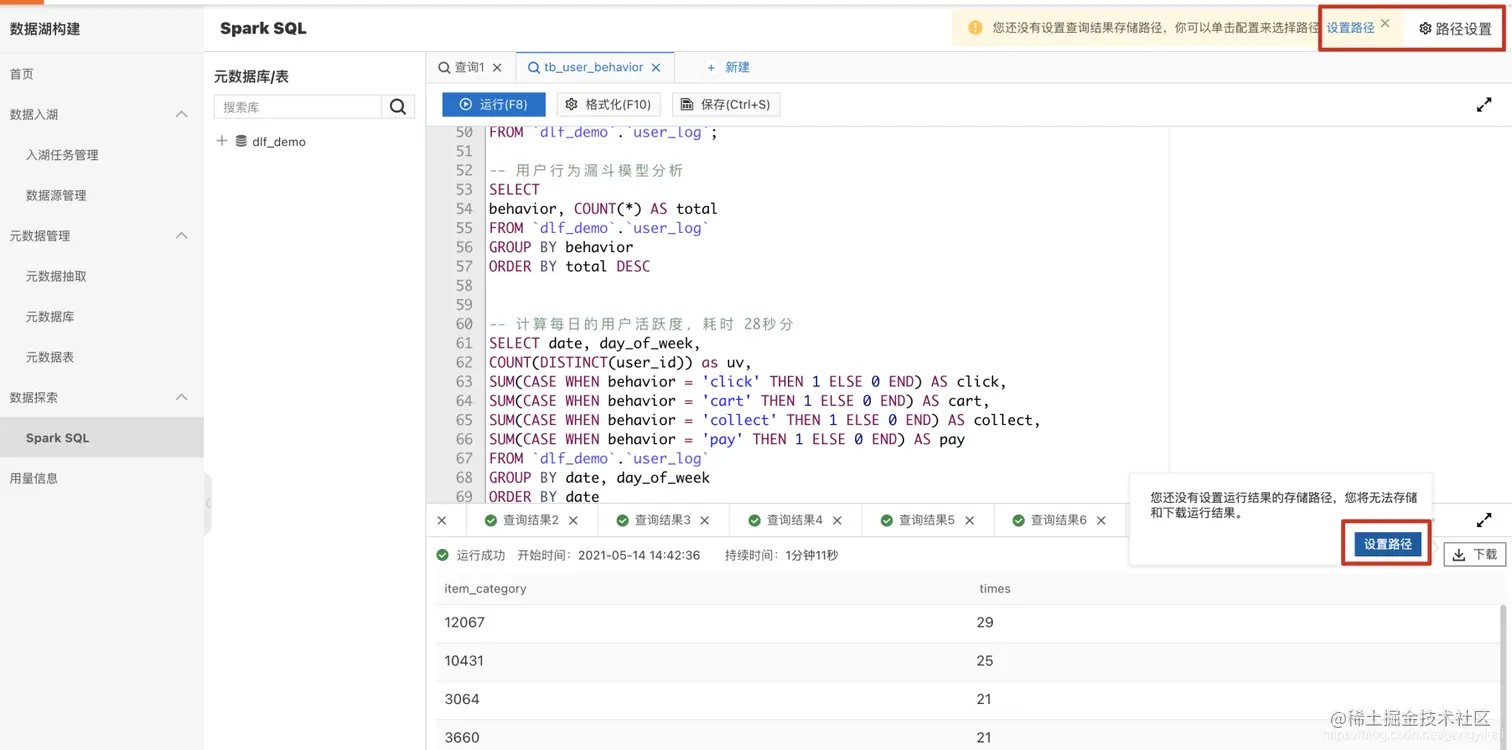Click the expand icon in results panel
Viewport: 1512px width, 750px height.
coord(1484,521)
